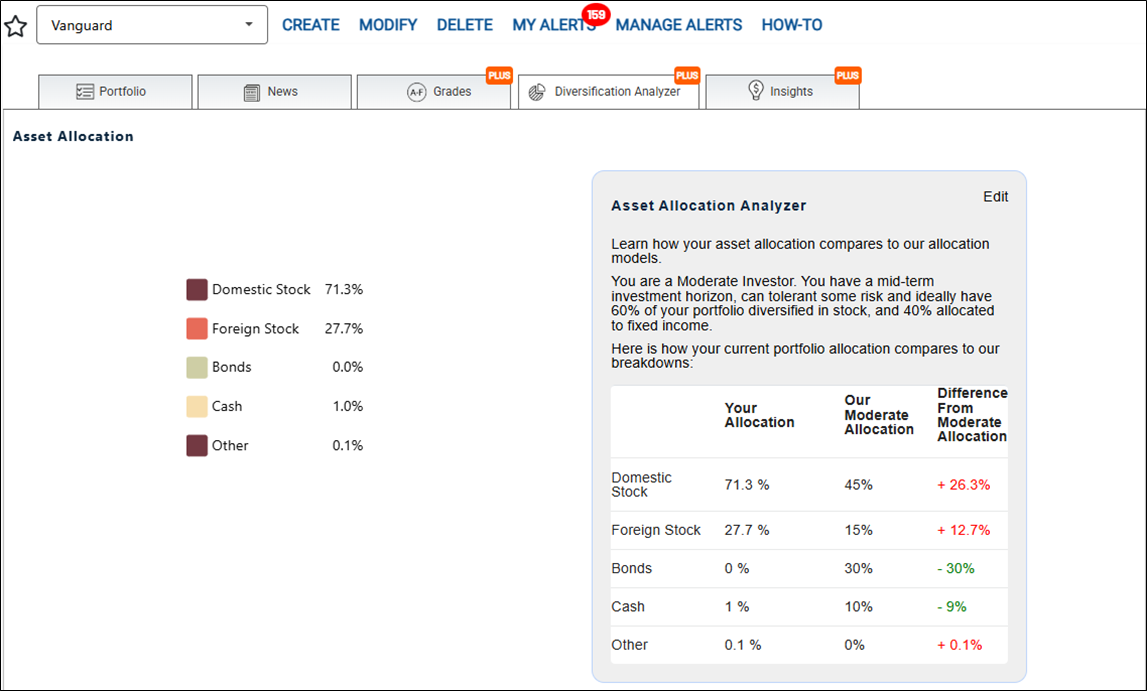Switch to the News tab

coord(274,91)
